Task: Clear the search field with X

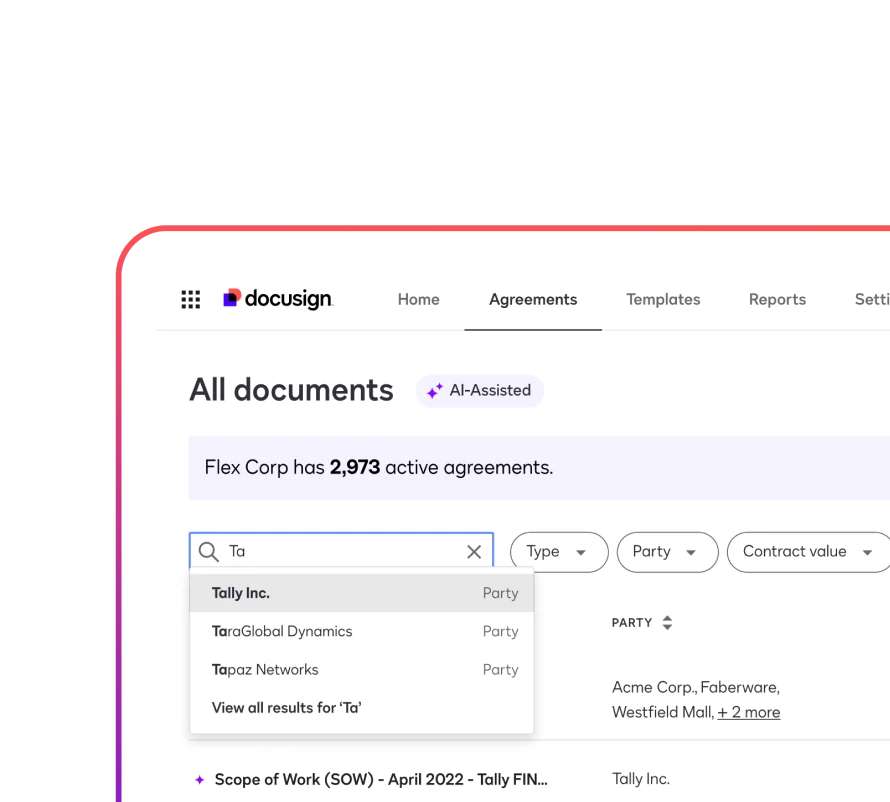Action: pyautogui.click(x=474, y=552)
